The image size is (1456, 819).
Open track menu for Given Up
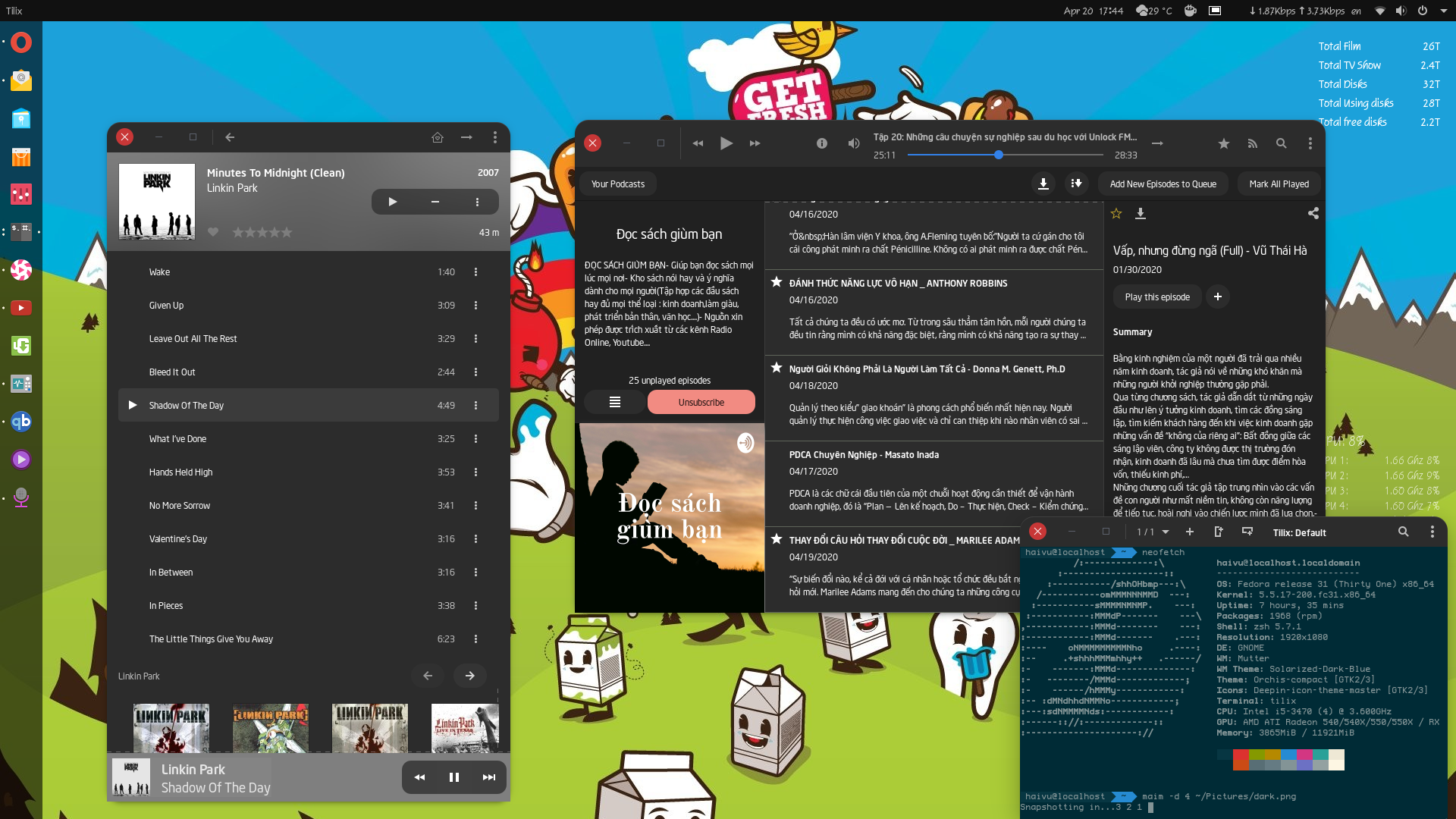point(476,306)
